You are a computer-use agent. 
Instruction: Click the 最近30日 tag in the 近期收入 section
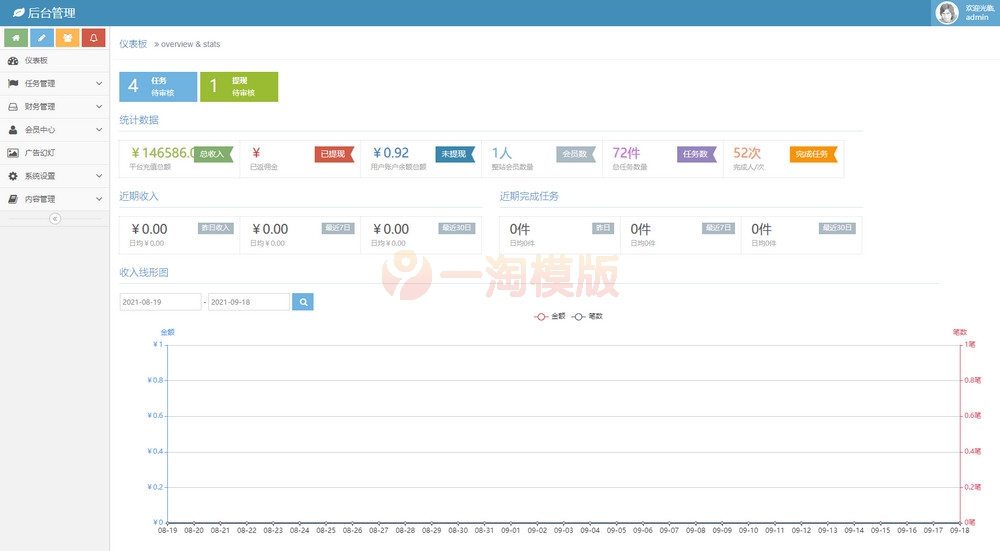(x=457, y=228)
